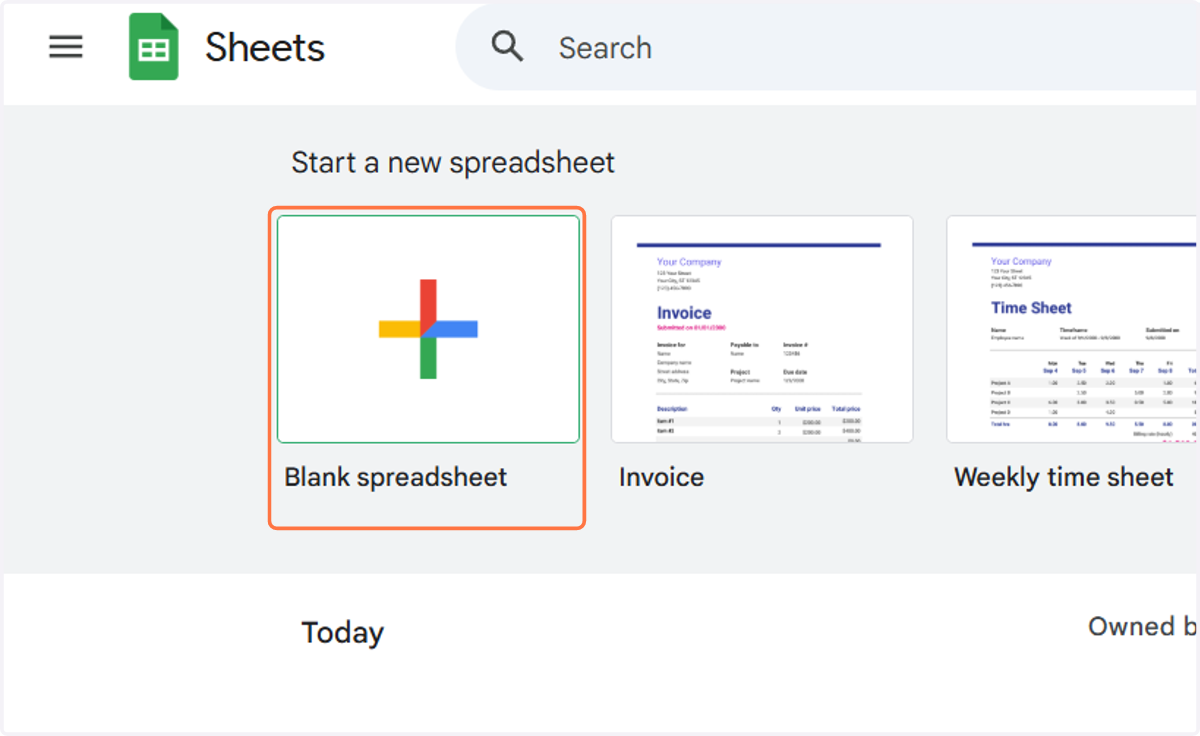Open the Weekly time sheet template thumbnail
Image resolution: width=1200 pixels, height=736 pixels.
pos(1072,329)
